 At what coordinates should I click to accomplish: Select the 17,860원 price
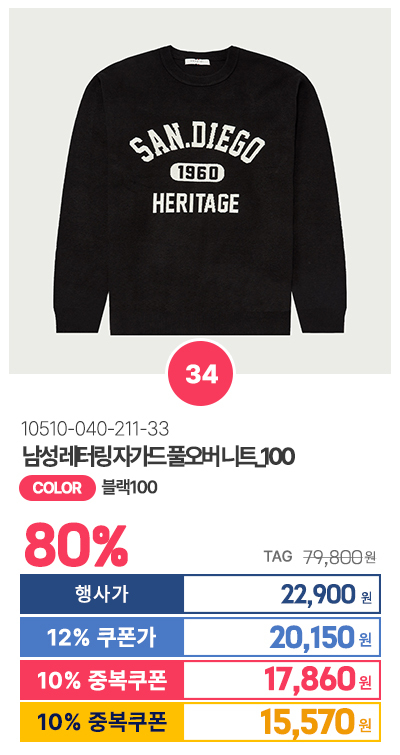click(318, 680)
